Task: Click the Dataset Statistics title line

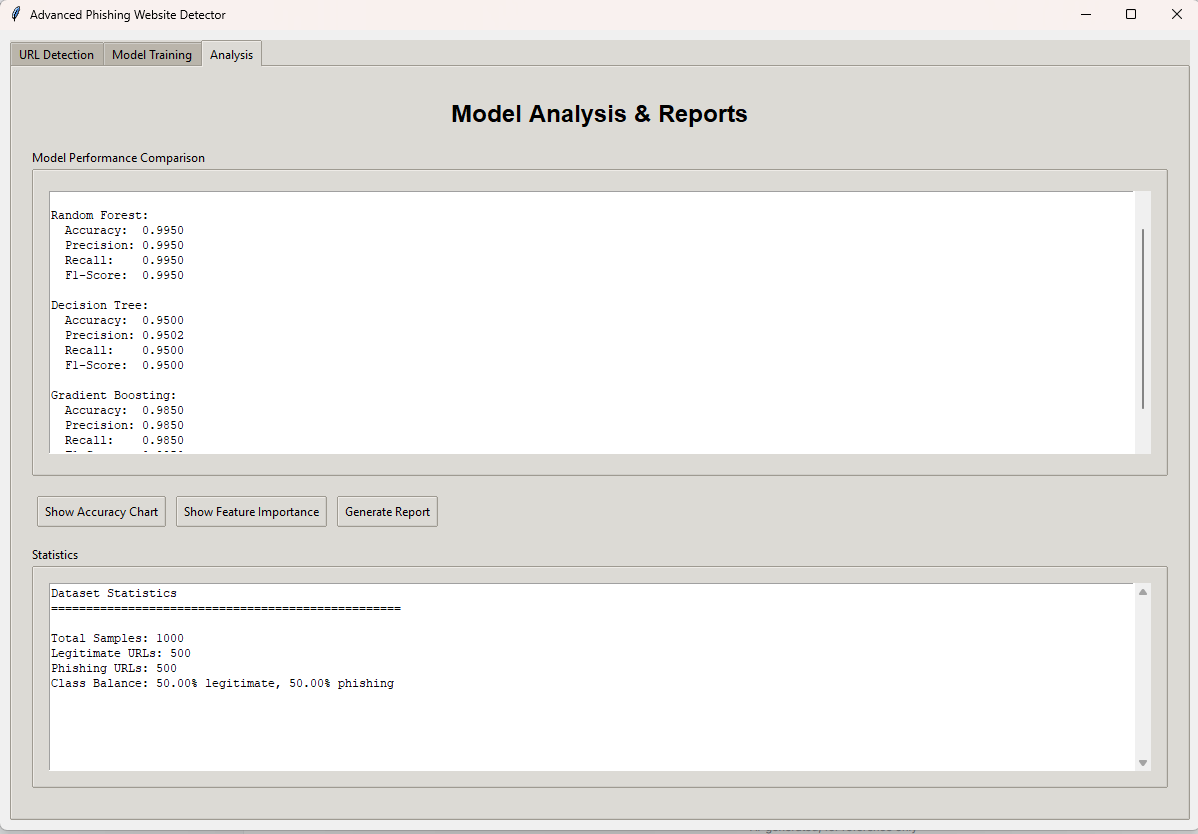Action: 113,593
